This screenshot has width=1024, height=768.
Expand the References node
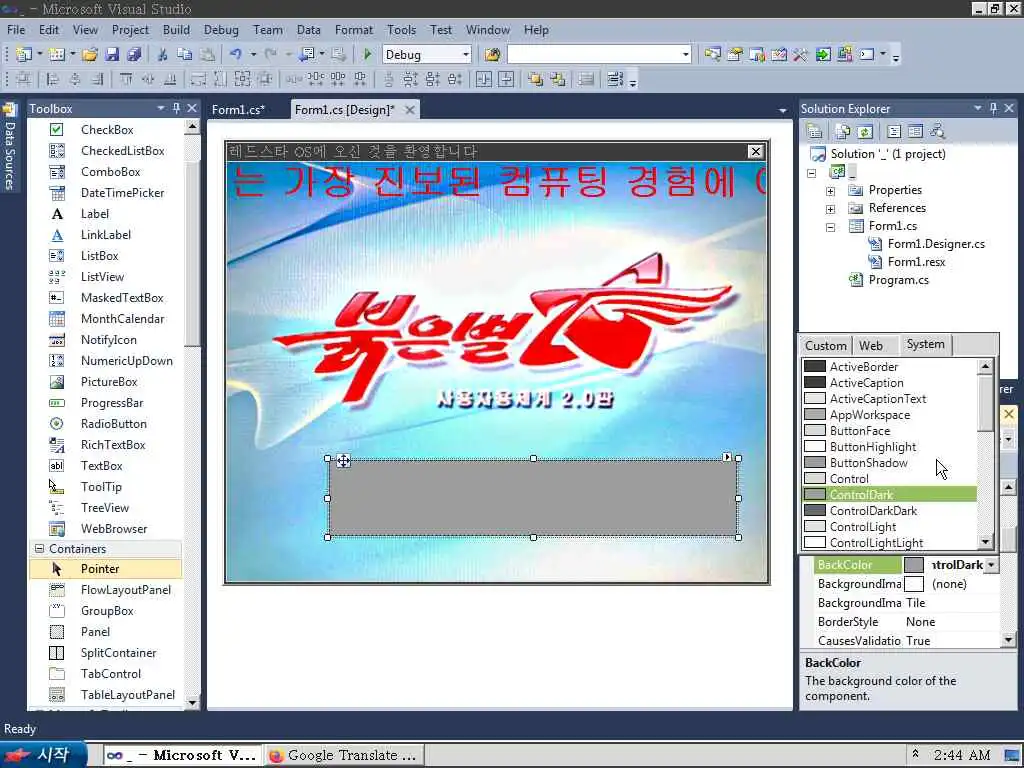coord(830,209)
